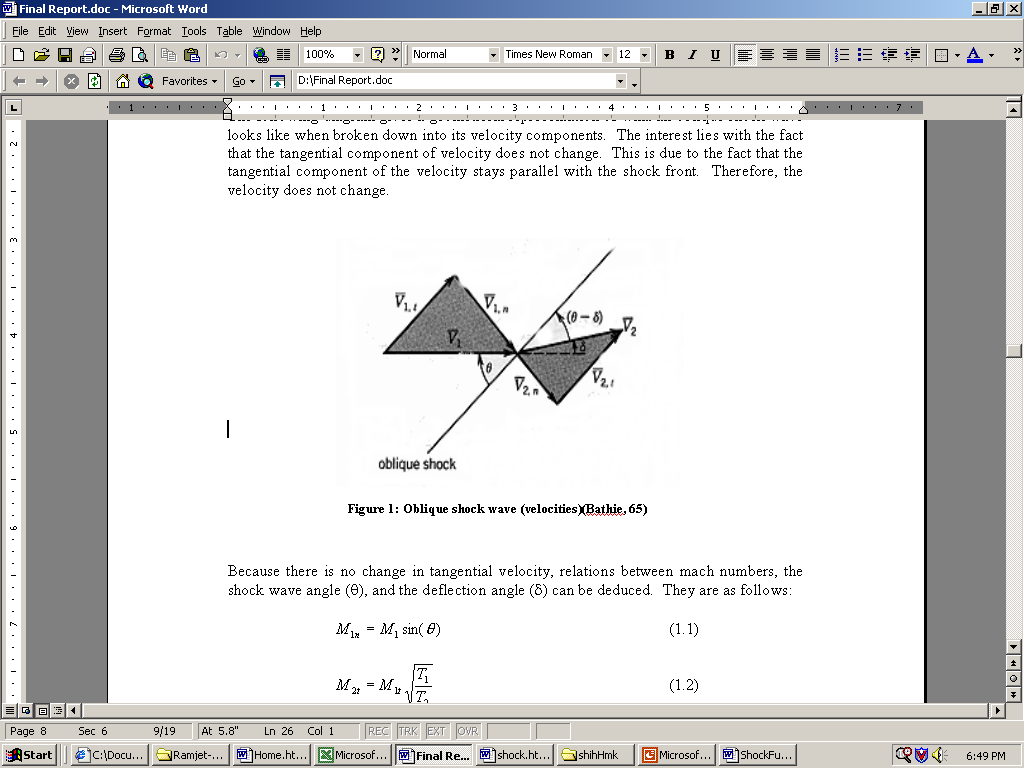Apply outside border to selection
This screenshot has height=768, width=1024.
point(941,55)
